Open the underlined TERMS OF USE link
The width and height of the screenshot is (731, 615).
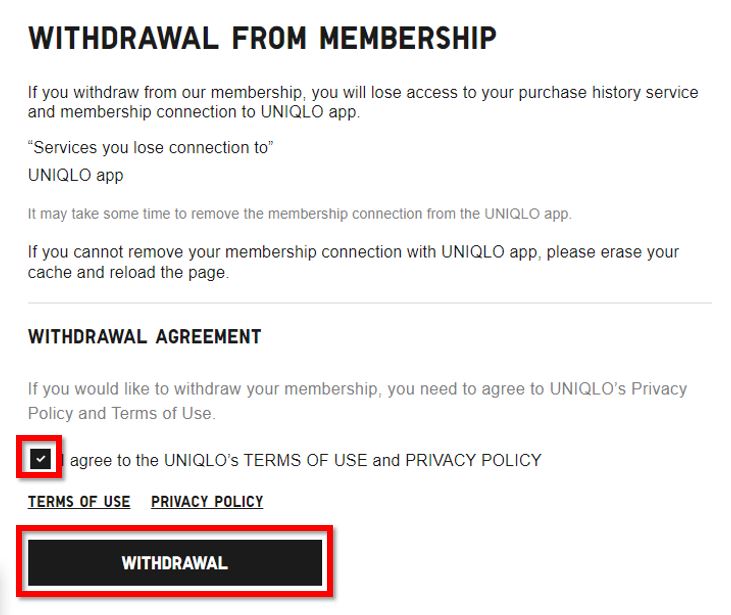coord(79,502)
